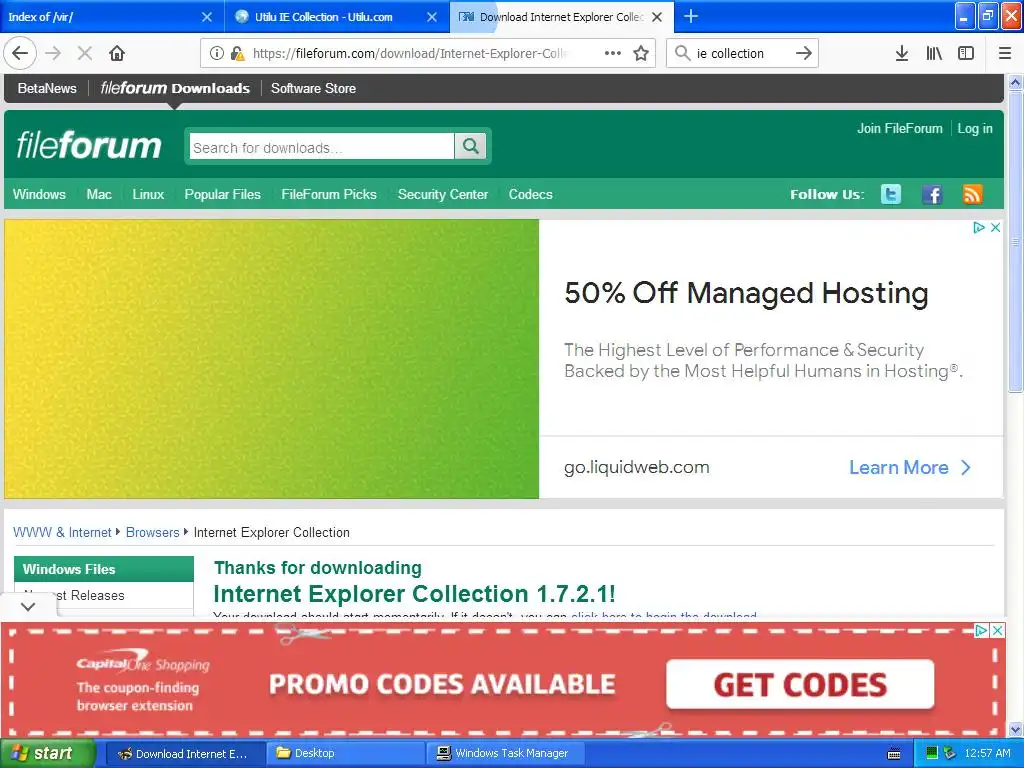Viewport: 1024px width, 768px height.
Task: Open Software Store link
Action: pos(313,88)
